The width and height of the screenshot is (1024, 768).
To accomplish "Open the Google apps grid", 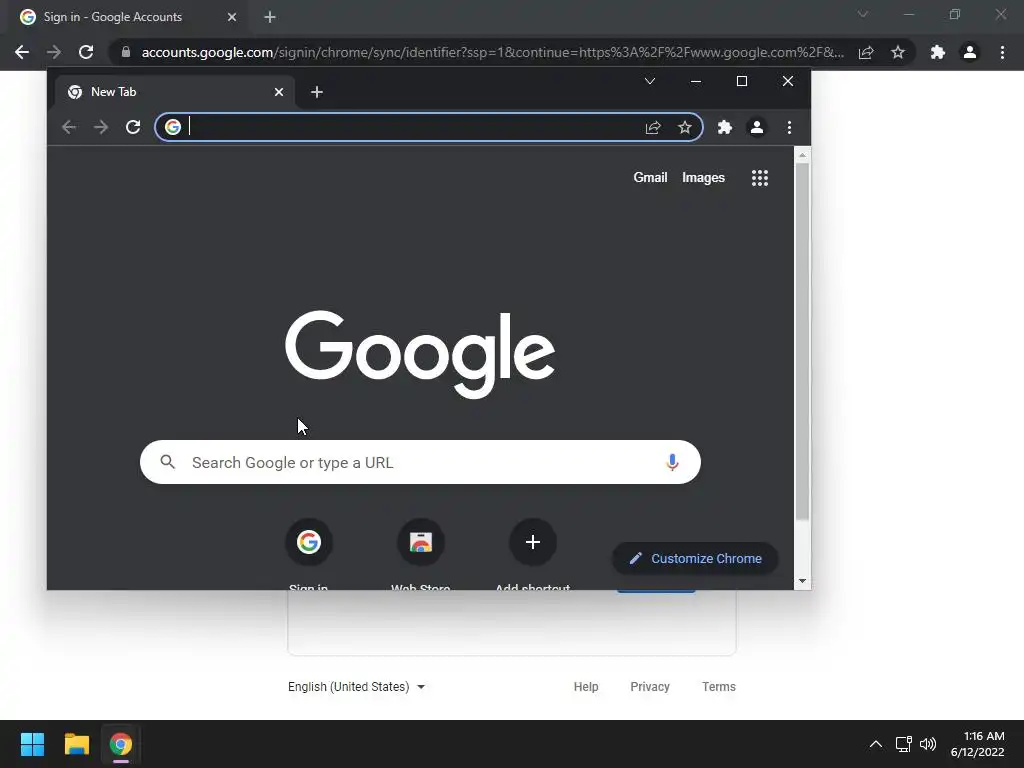I will [x=760, y=178].
